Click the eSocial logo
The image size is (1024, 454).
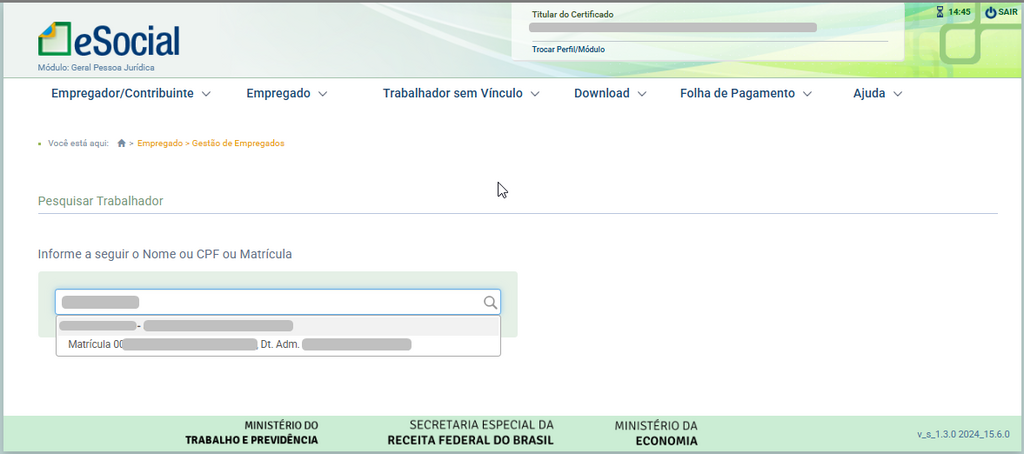109,40
